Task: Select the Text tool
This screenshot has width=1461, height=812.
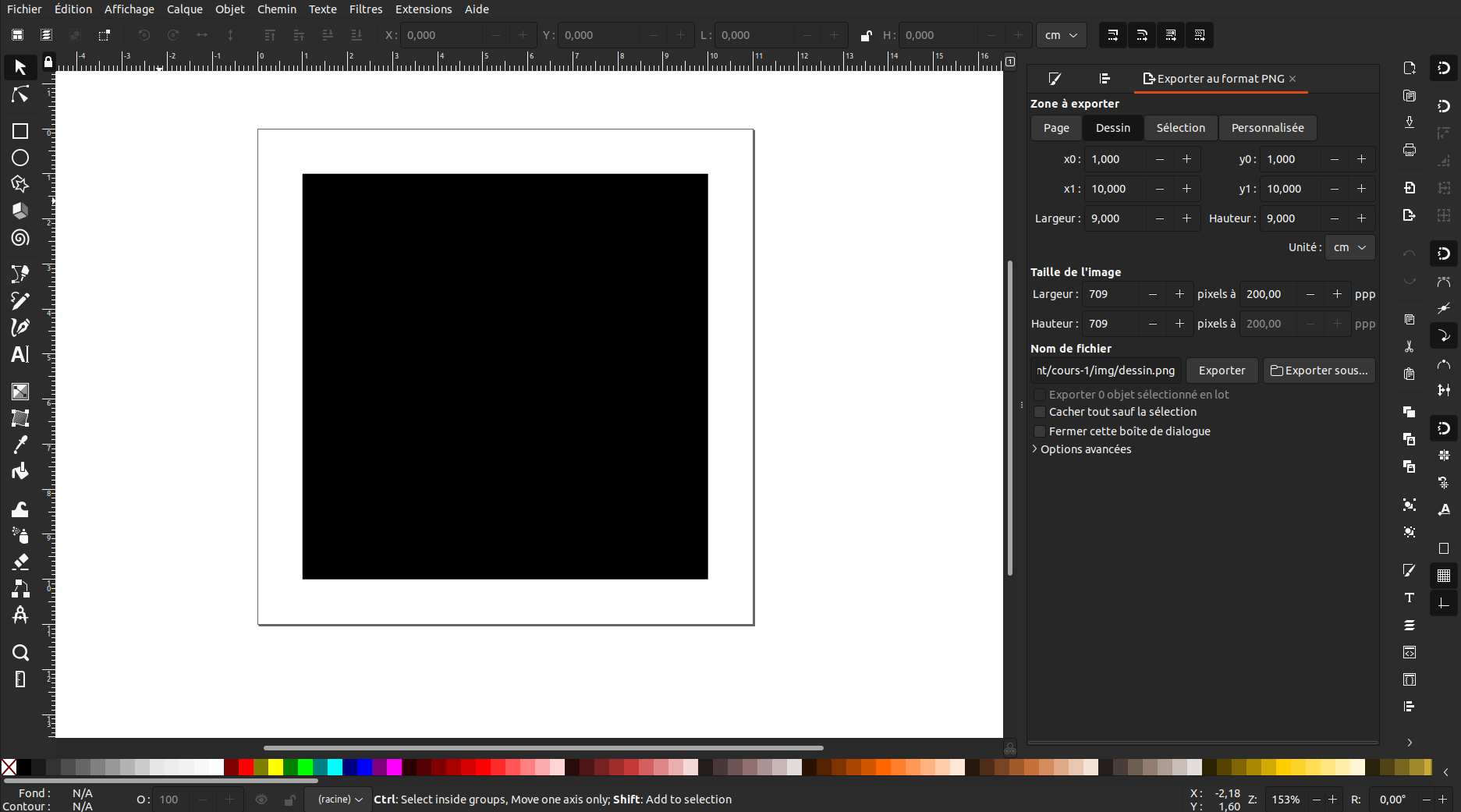Action: (x=20, y=355)
